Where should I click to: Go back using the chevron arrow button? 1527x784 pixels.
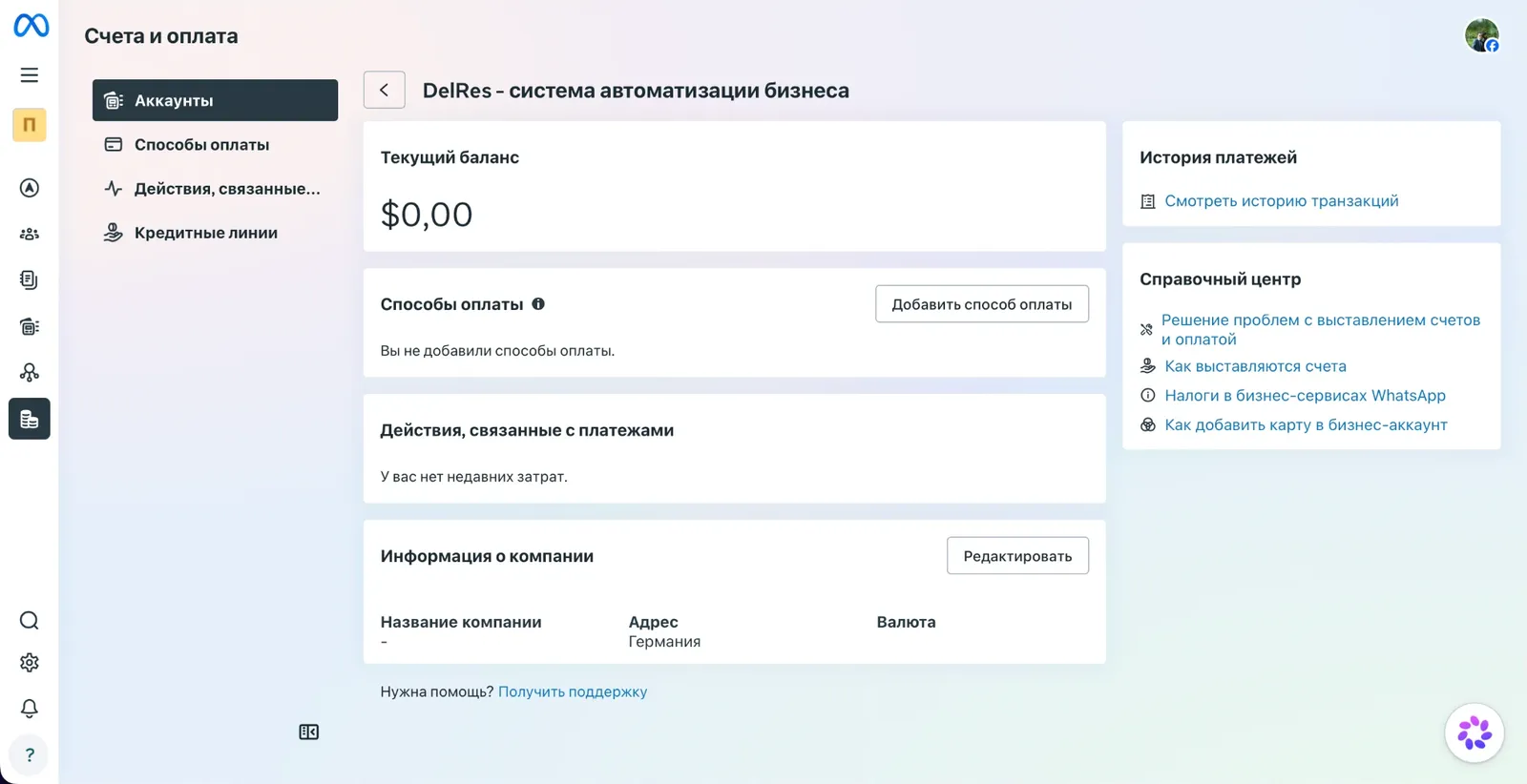pos(385,90)
